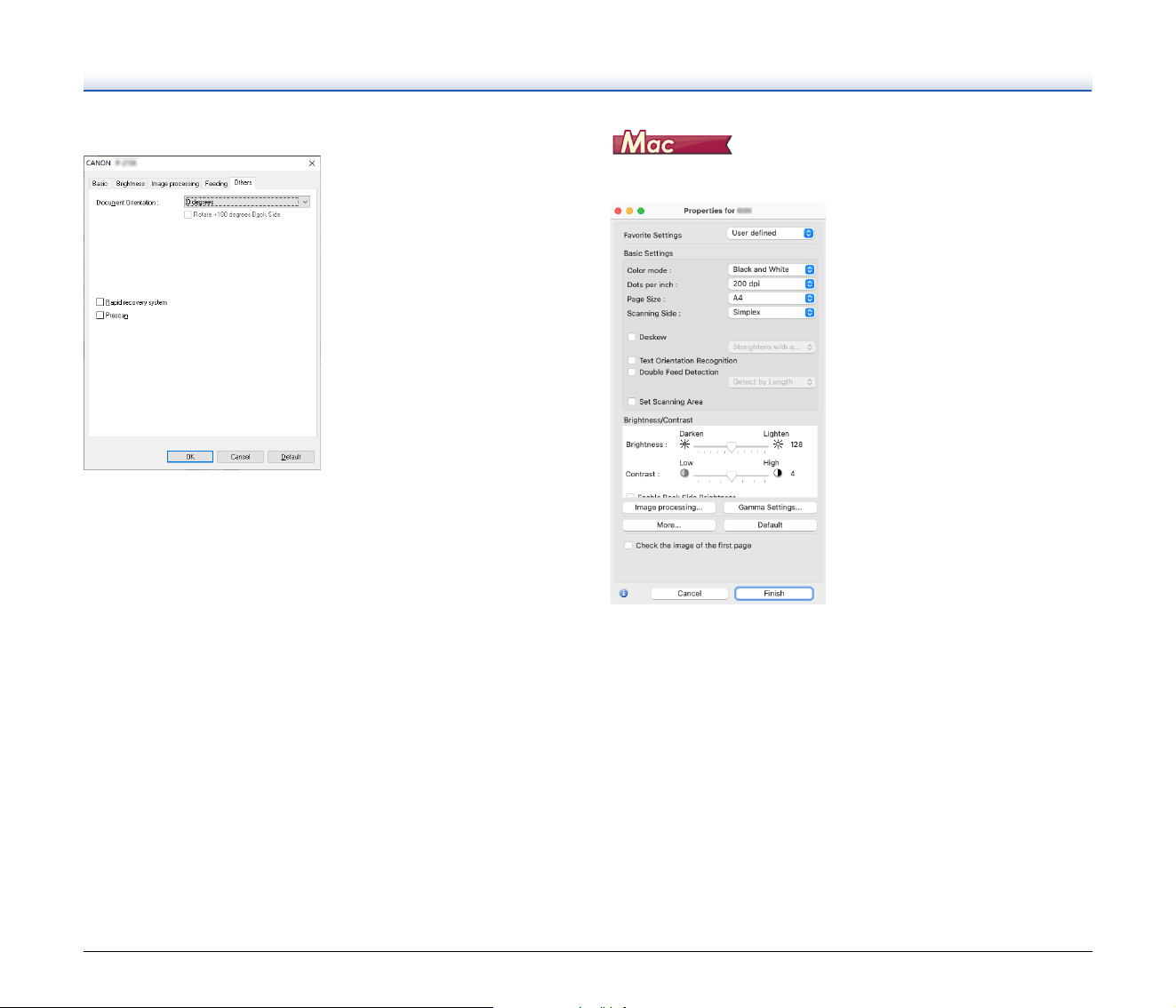Switch to the Image processing tab
Viewport: 1176px width, 1008px height.
[175, 183]
